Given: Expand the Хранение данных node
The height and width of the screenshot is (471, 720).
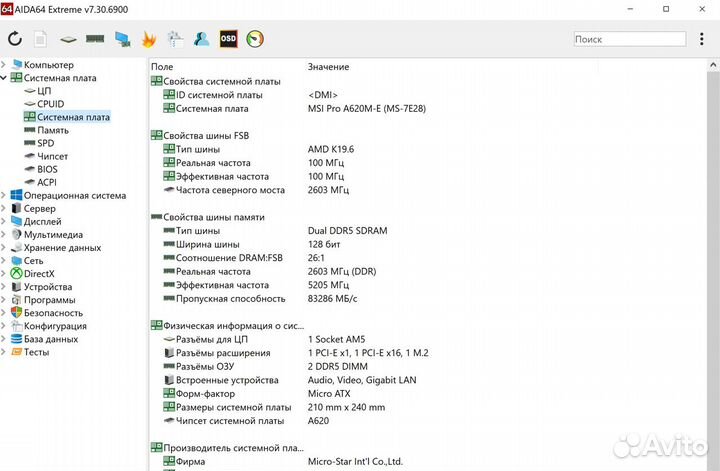Looking at the screenshot, I should click(4, 247).
